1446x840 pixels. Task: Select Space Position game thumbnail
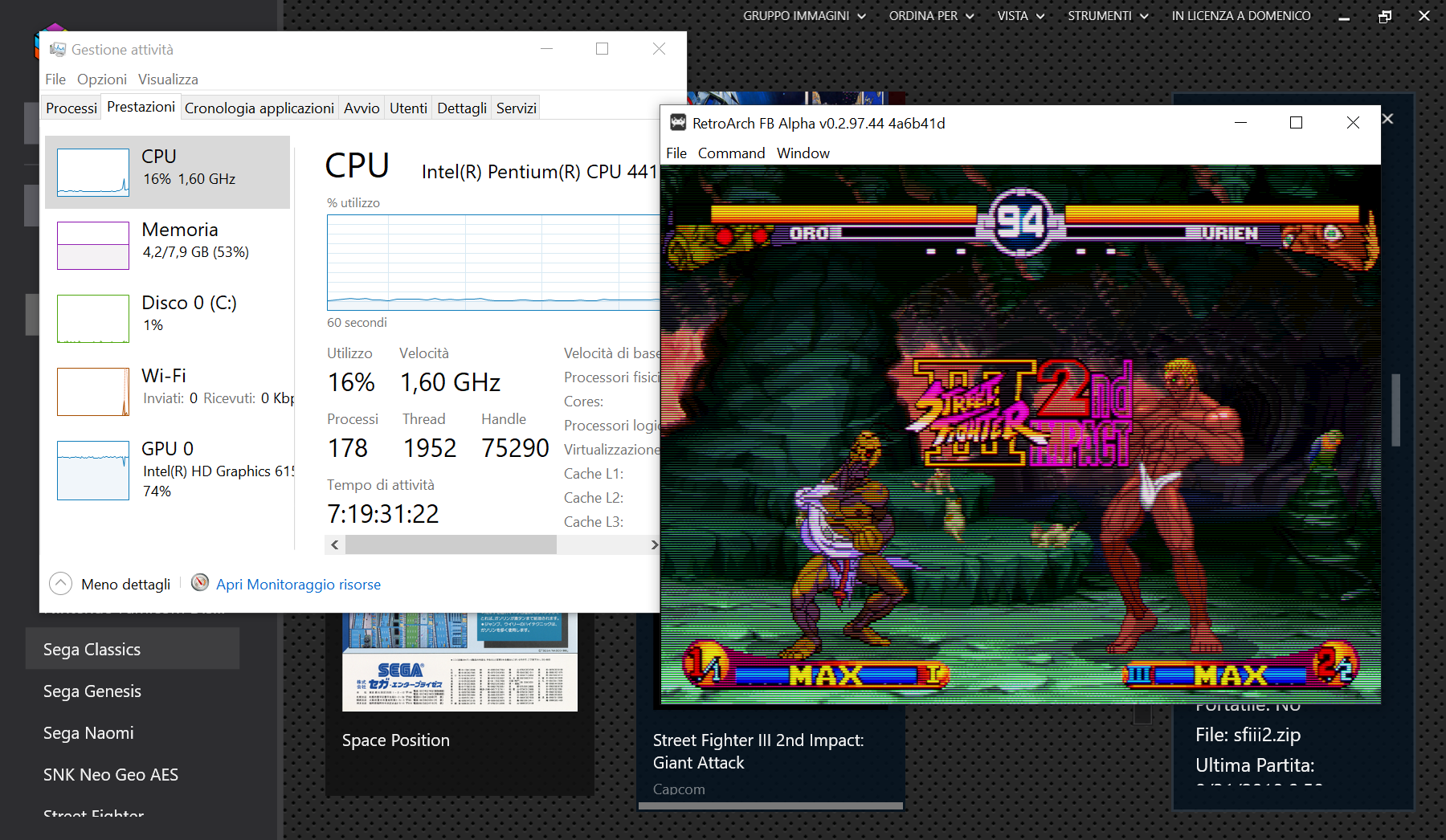click(460, 663)
